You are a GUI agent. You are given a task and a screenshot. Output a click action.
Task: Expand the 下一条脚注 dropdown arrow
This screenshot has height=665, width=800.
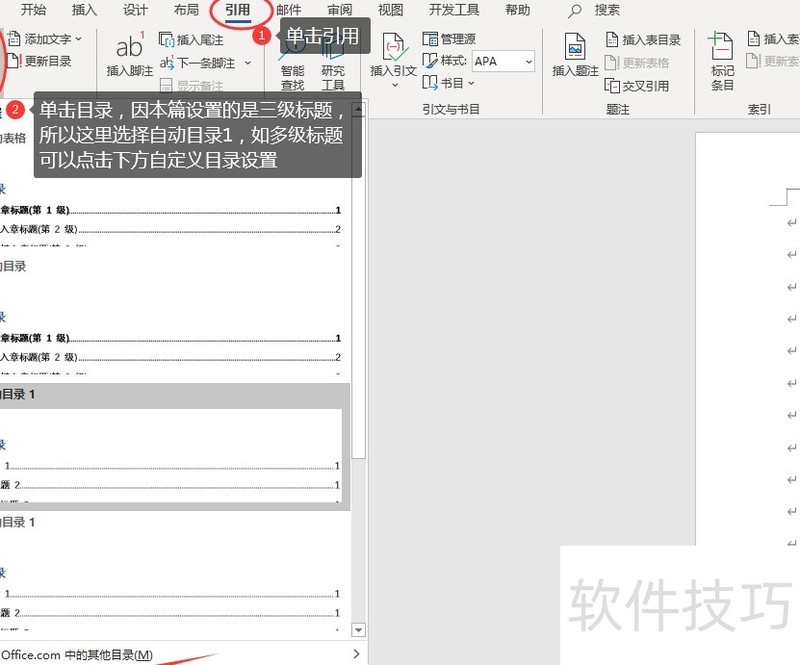click(x=248, y=63)
